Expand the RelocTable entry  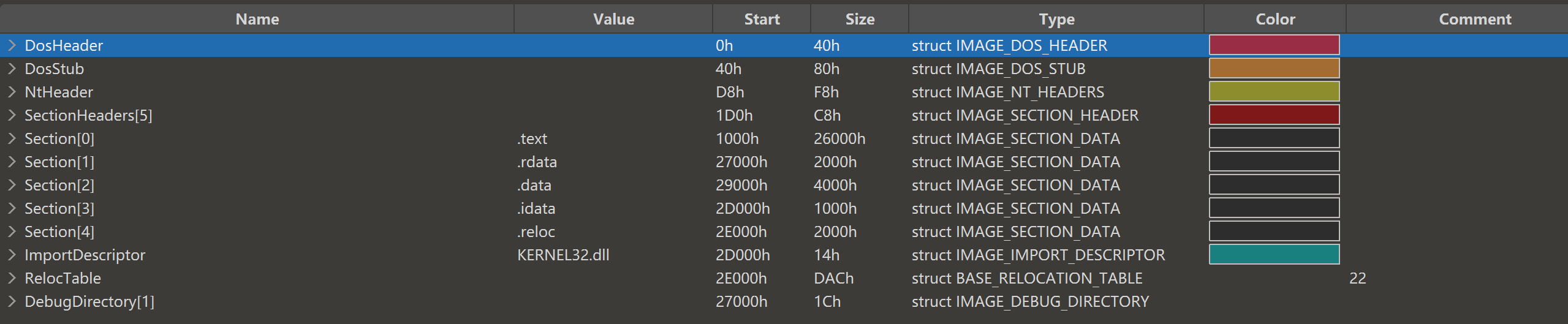coord(12,278)
